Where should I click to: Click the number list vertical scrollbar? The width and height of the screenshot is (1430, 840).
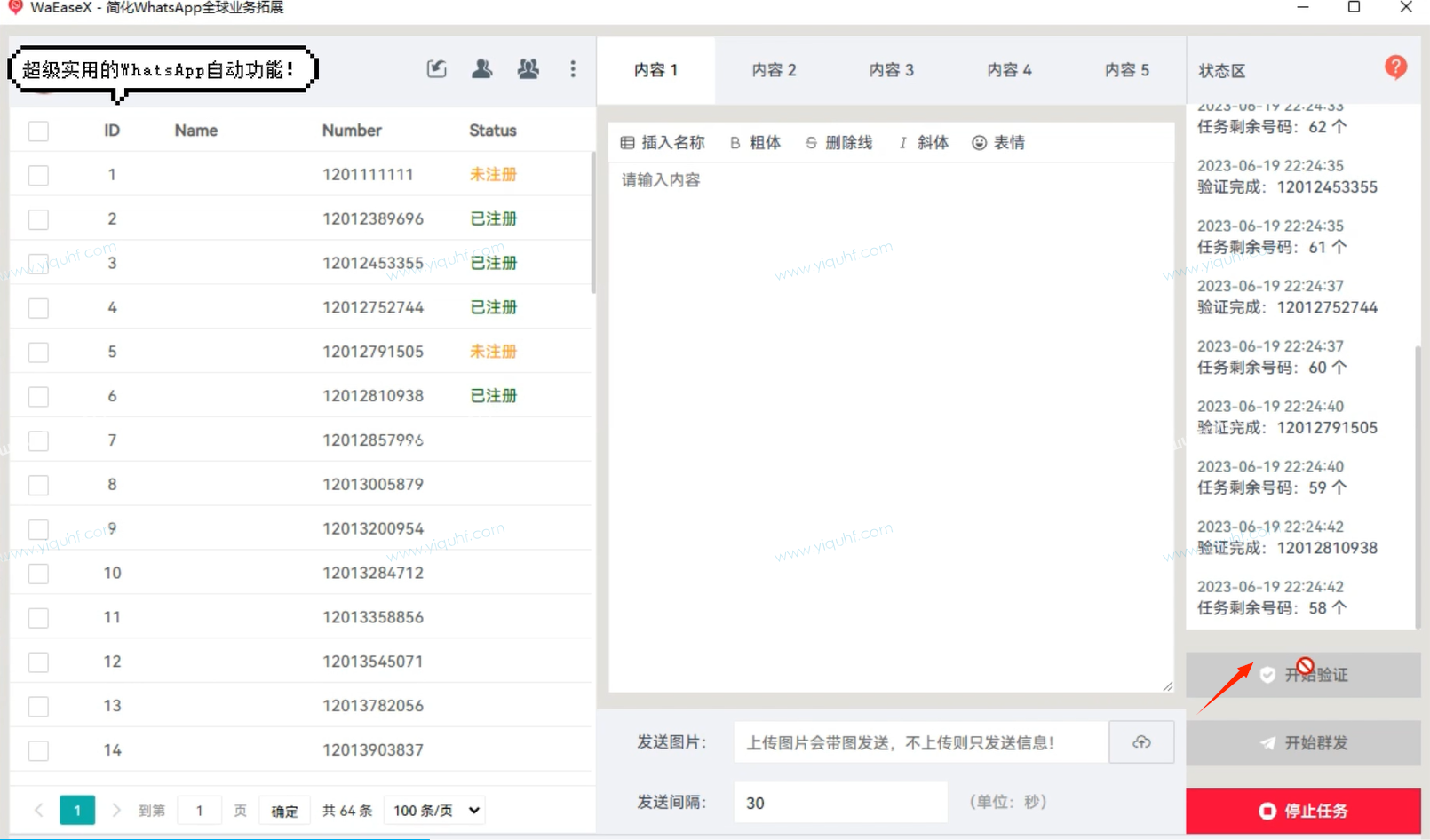(592, 222)
